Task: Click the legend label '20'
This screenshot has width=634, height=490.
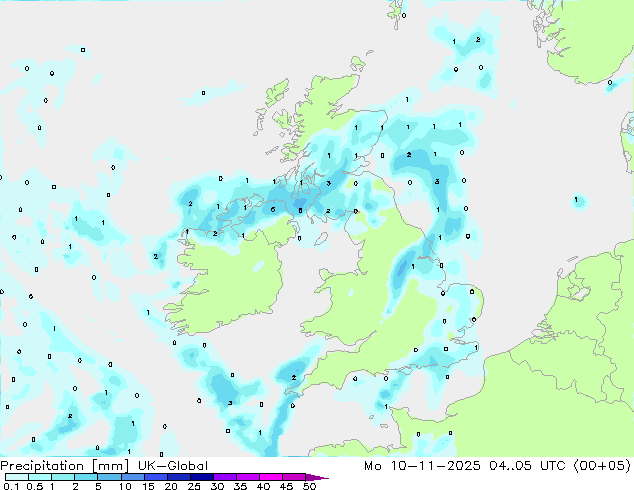Action: pos(171,486)
